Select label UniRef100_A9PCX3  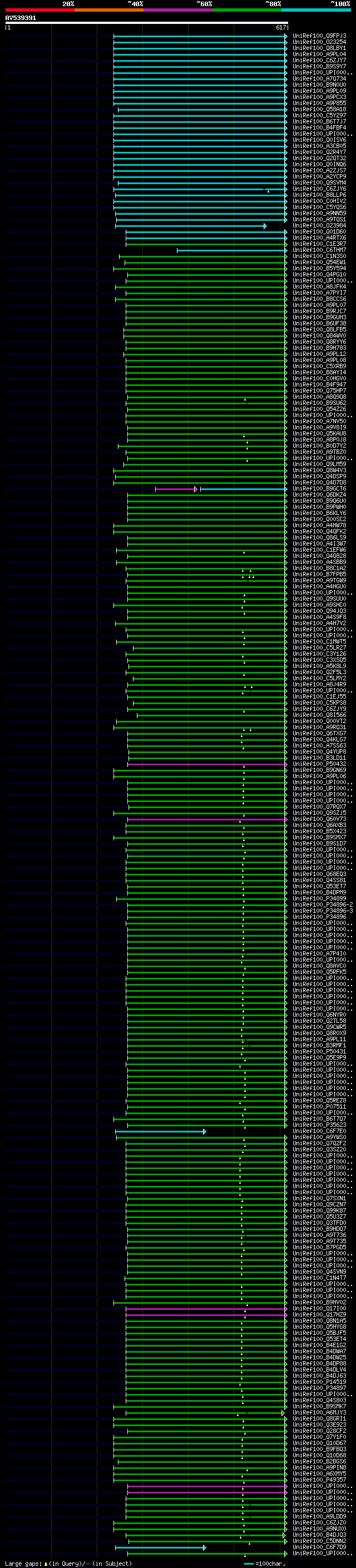click(319, 97)
